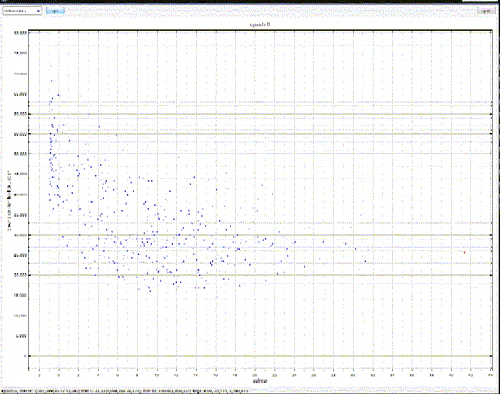Click the olive horizontal line at zero

coord(260,356)
